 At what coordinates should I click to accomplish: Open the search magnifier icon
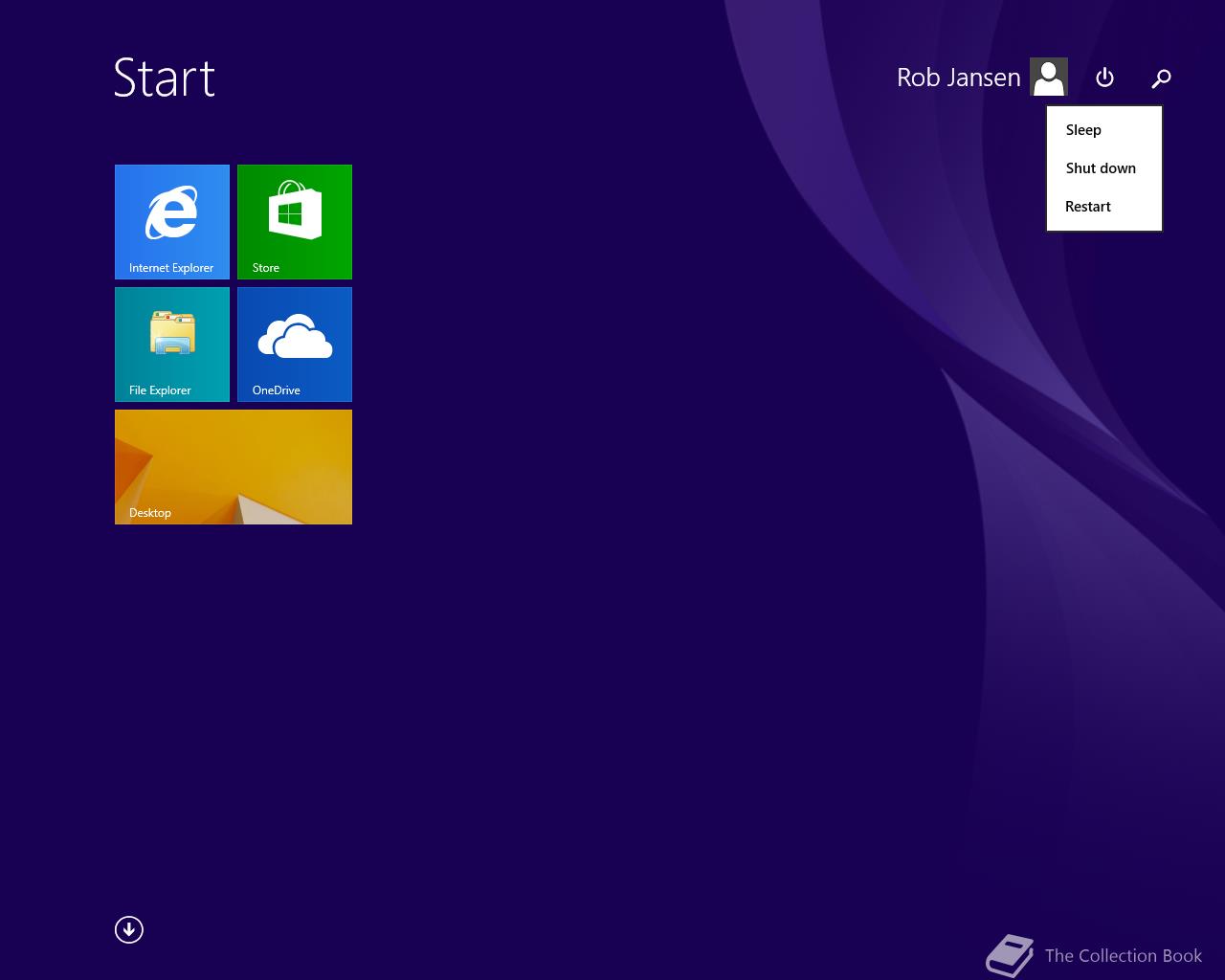pos(1161,78)
